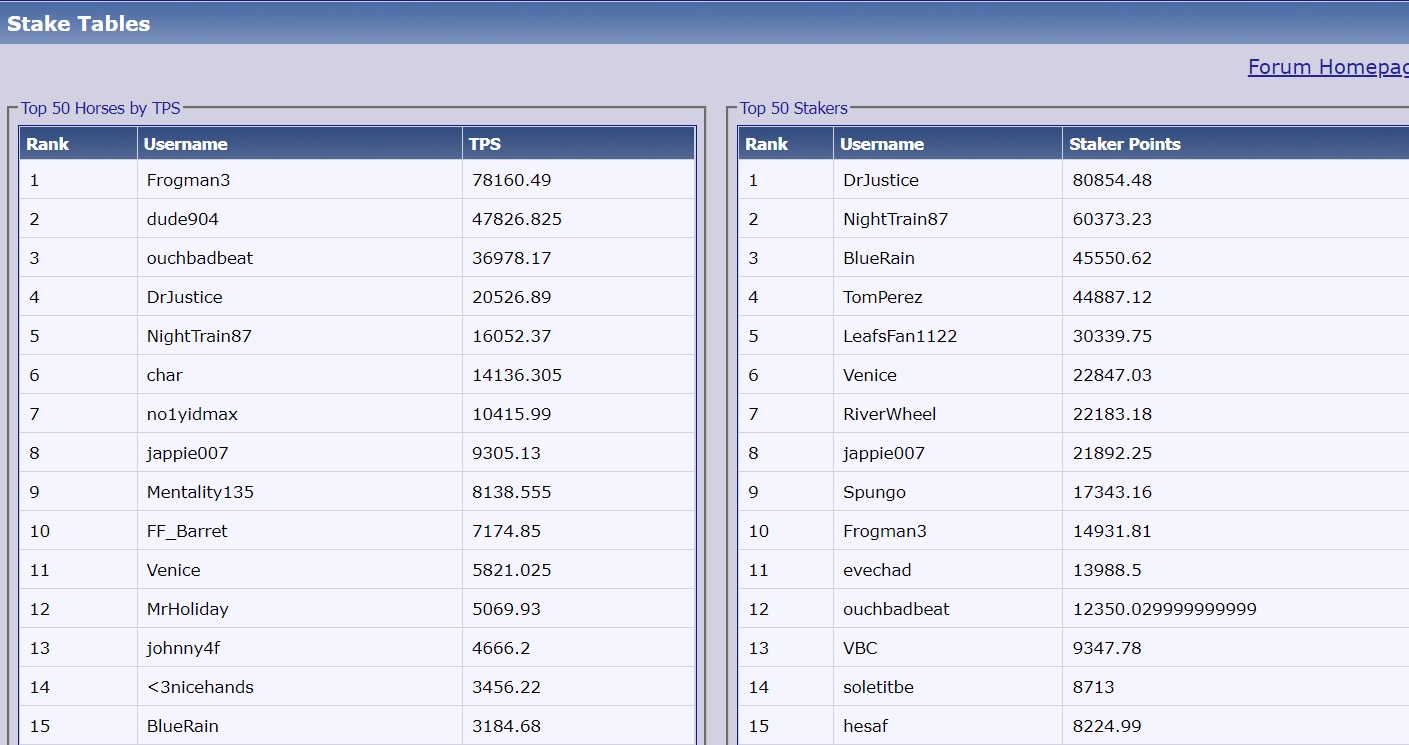
Task: Click the Staker Points column header
Action: [1124, 144]
